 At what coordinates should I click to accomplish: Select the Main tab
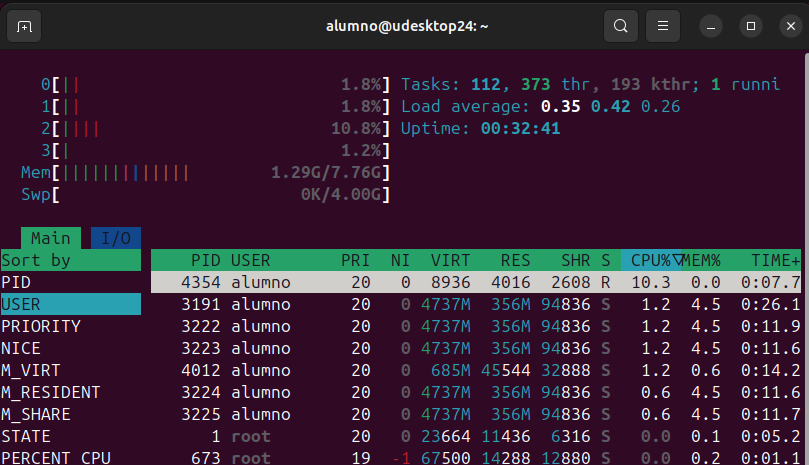[50, 238]
